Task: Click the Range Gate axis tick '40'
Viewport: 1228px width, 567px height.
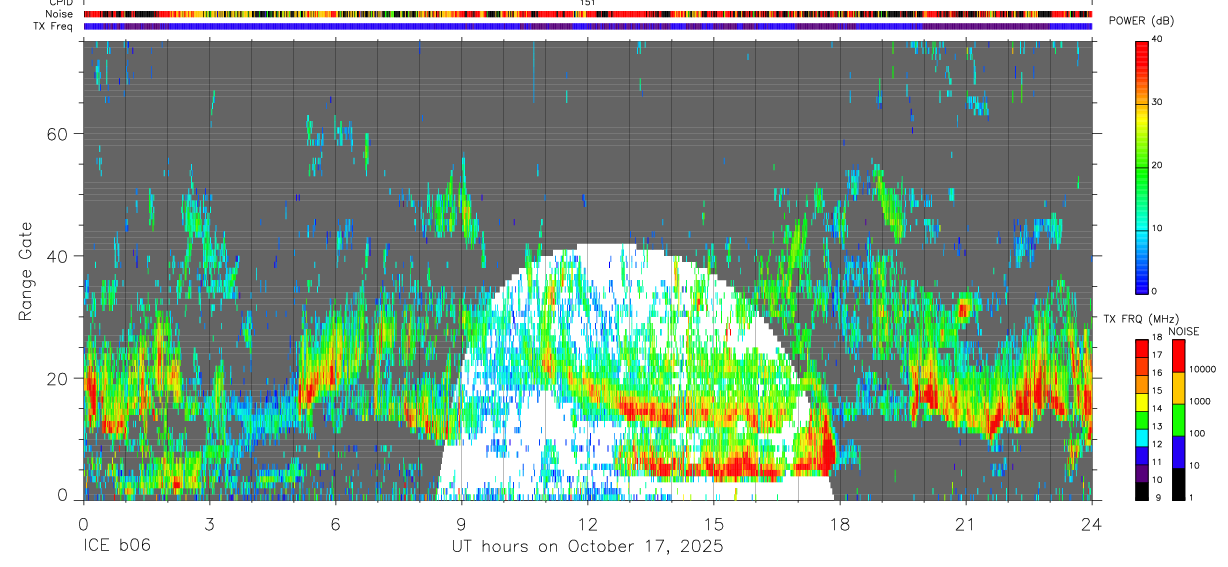Action: pos(57,255)
